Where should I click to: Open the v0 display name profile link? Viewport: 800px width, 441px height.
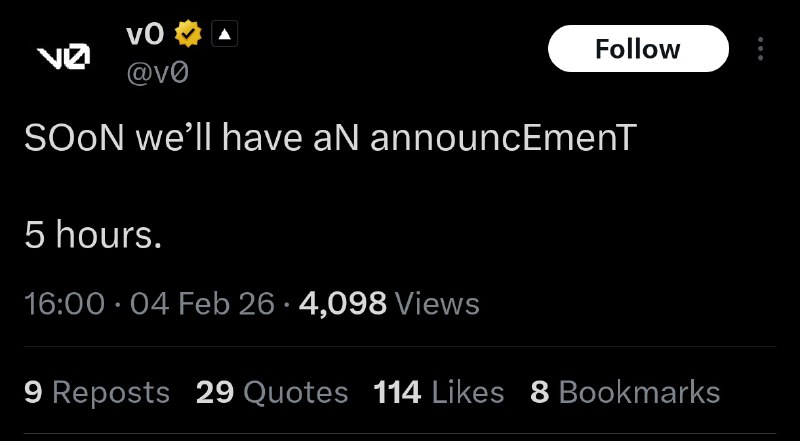click(x=147, y=35)
